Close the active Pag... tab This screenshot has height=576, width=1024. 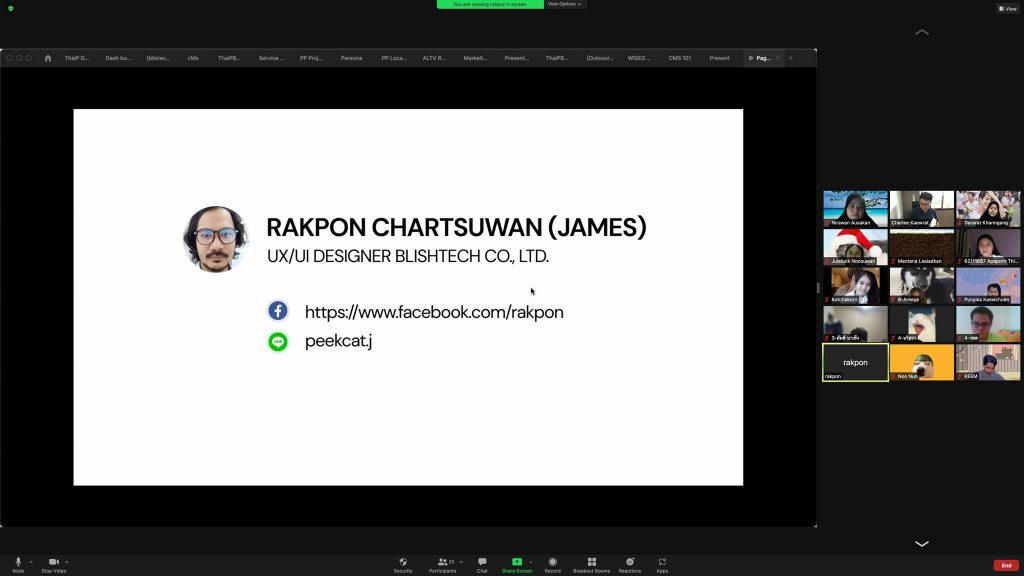coord(778,58)
